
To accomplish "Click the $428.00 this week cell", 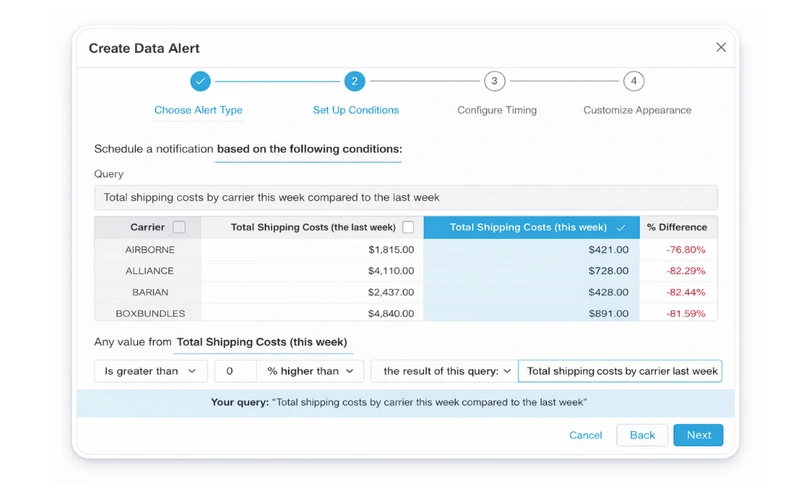I will 608,292.
